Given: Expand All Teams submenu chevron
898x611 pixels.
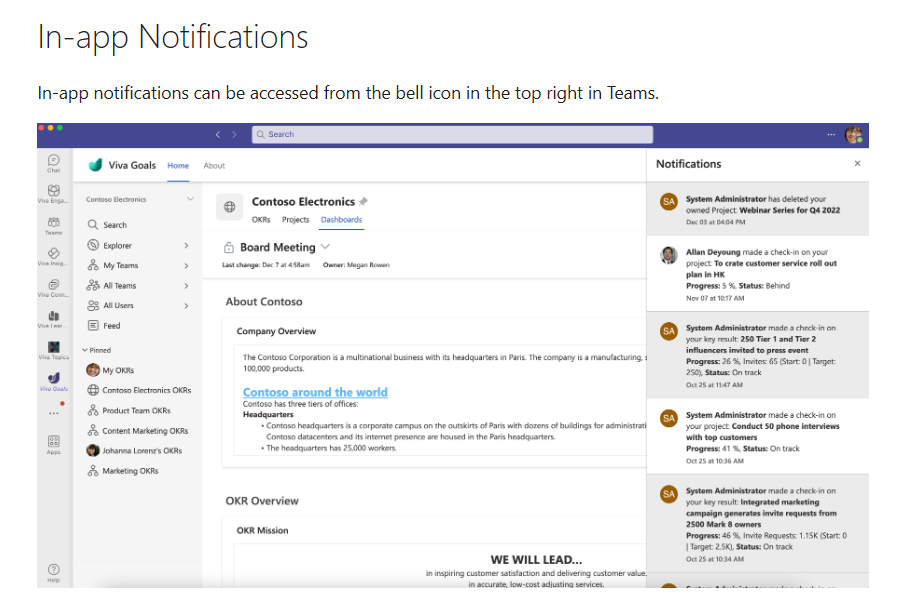Looking at the screenshot, I should (186, 285).
